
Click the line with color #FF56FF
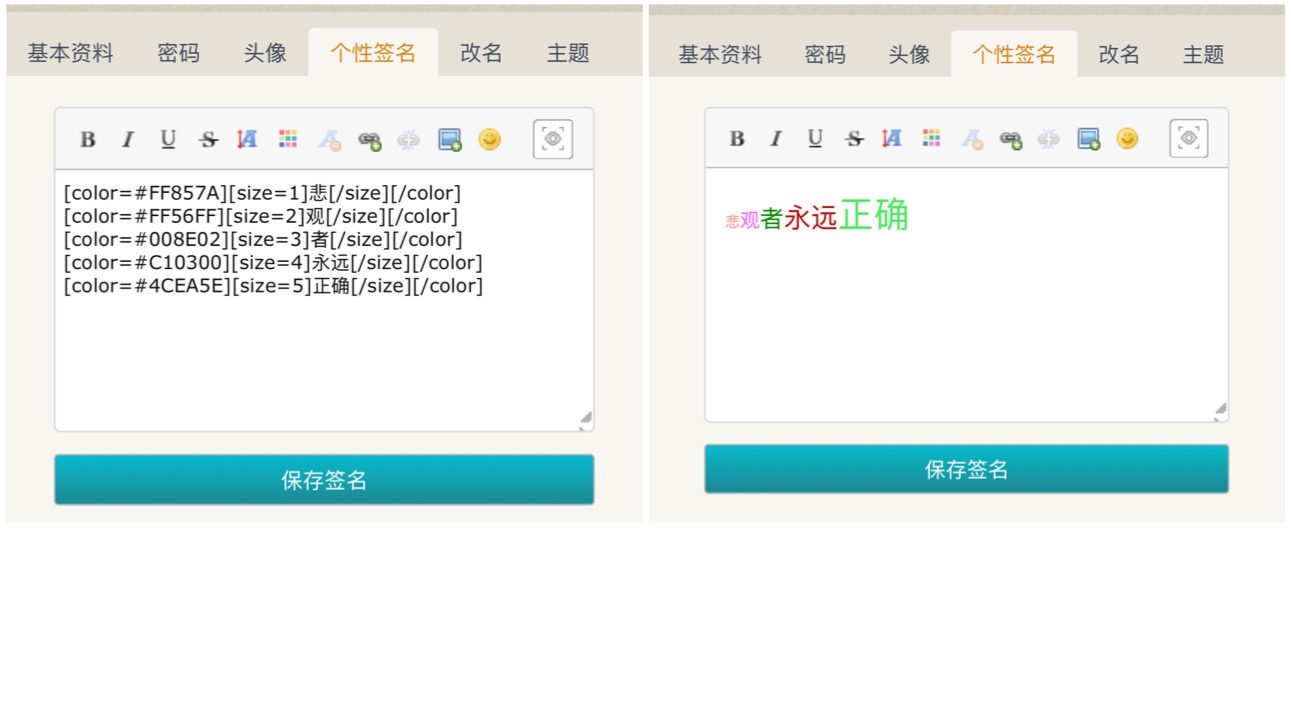261,216
